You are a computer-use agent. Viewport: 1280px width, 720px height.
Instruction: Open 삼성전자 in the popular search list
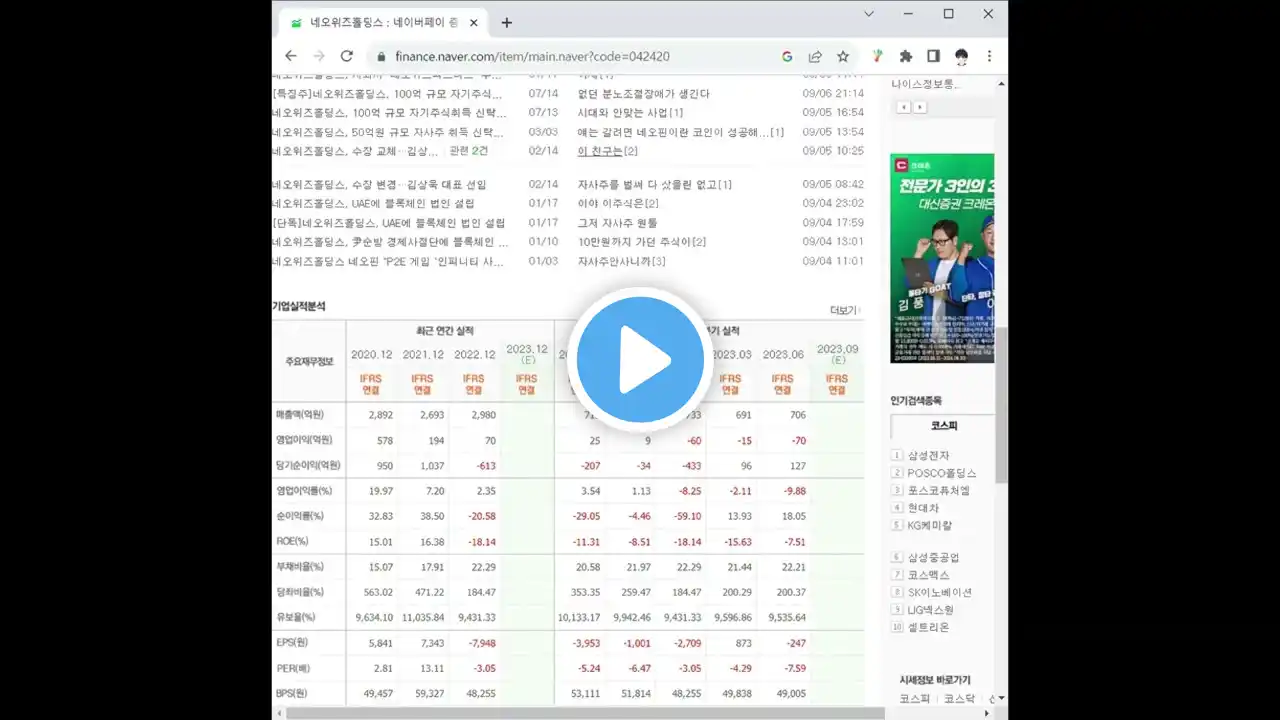(x=929, y=455)
